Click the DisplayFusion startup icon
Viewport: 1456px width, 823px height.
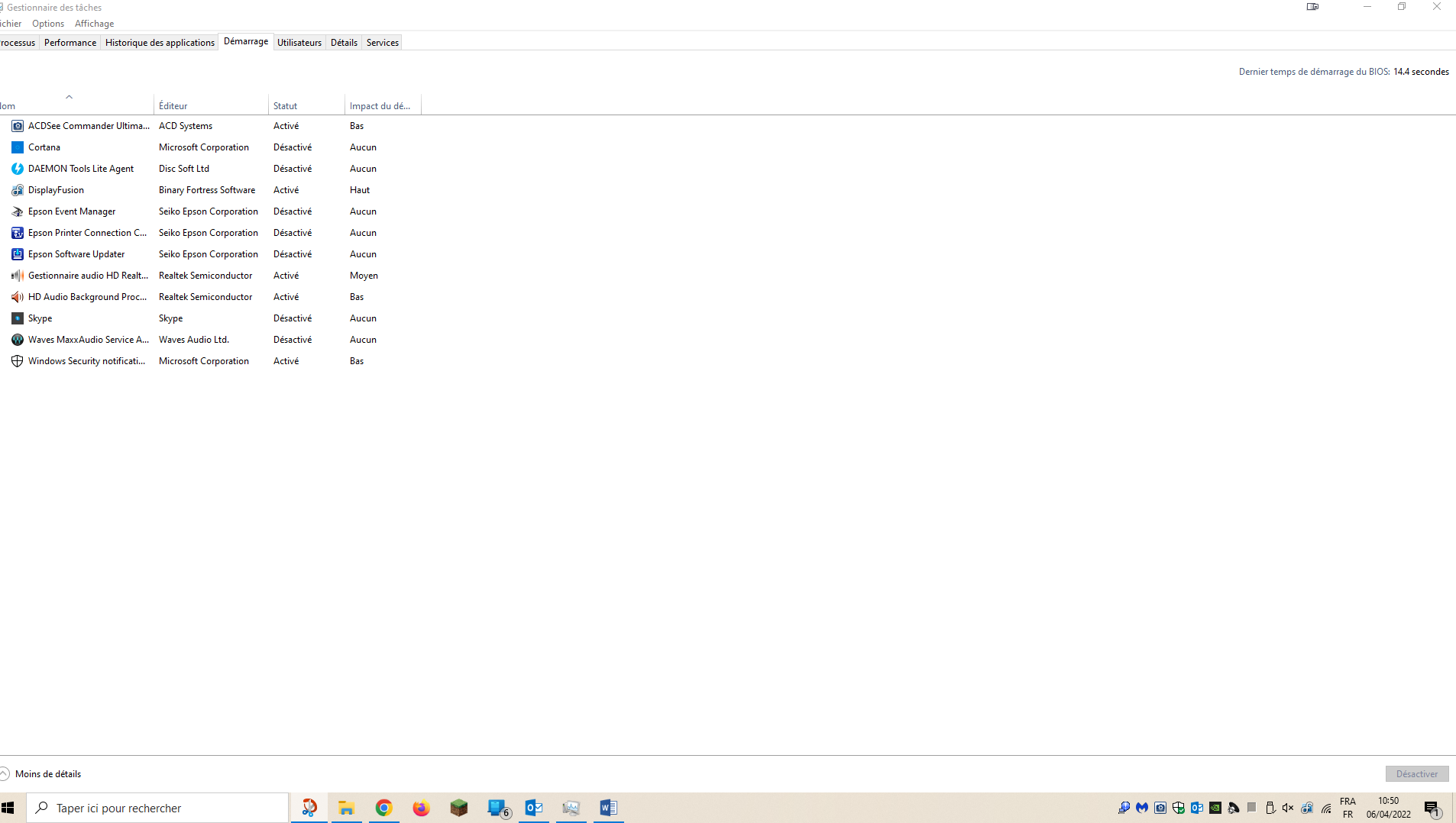tap(18, 190)
